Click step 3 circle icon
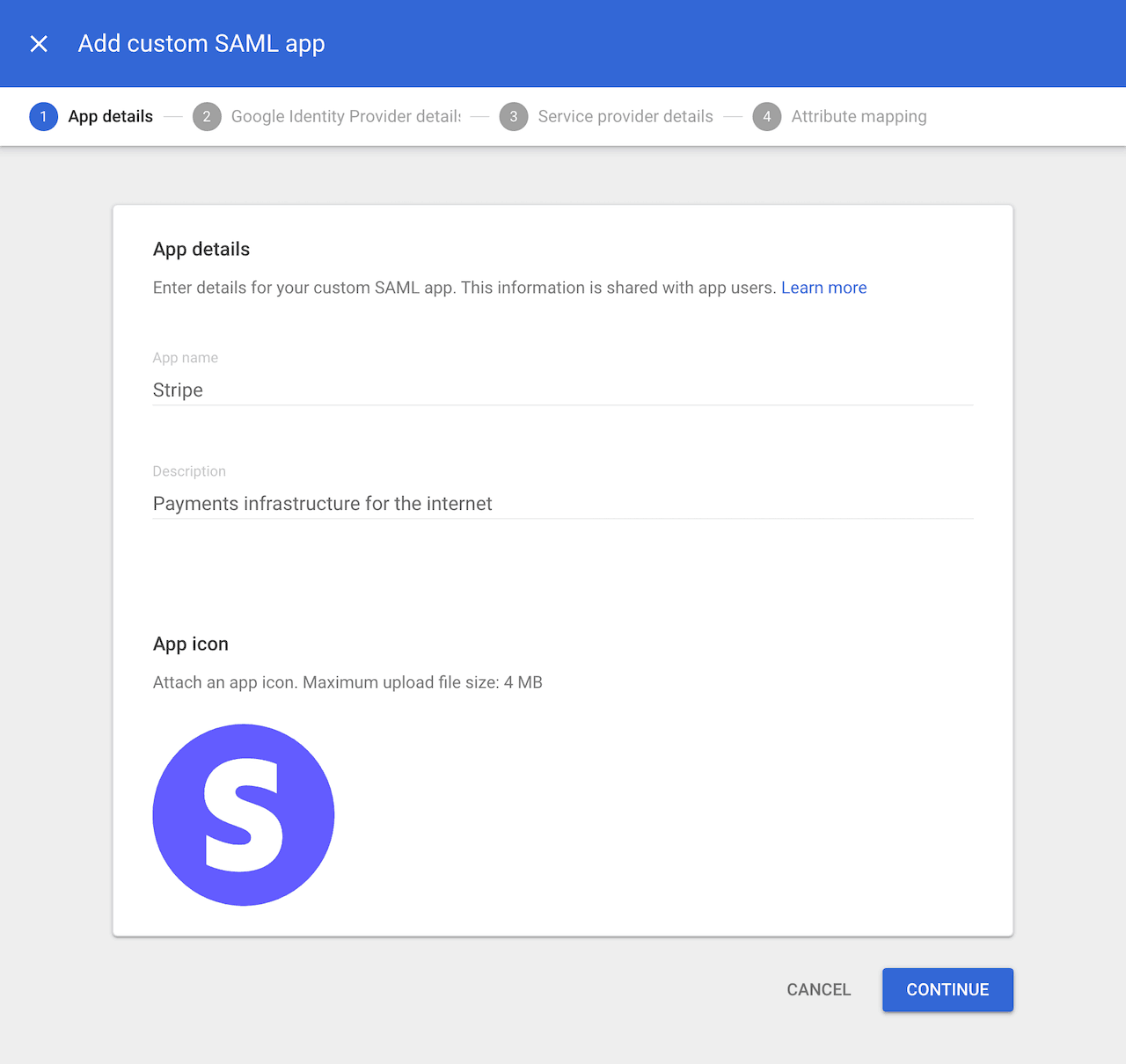 pyautogui.click(x=514, y=116)
